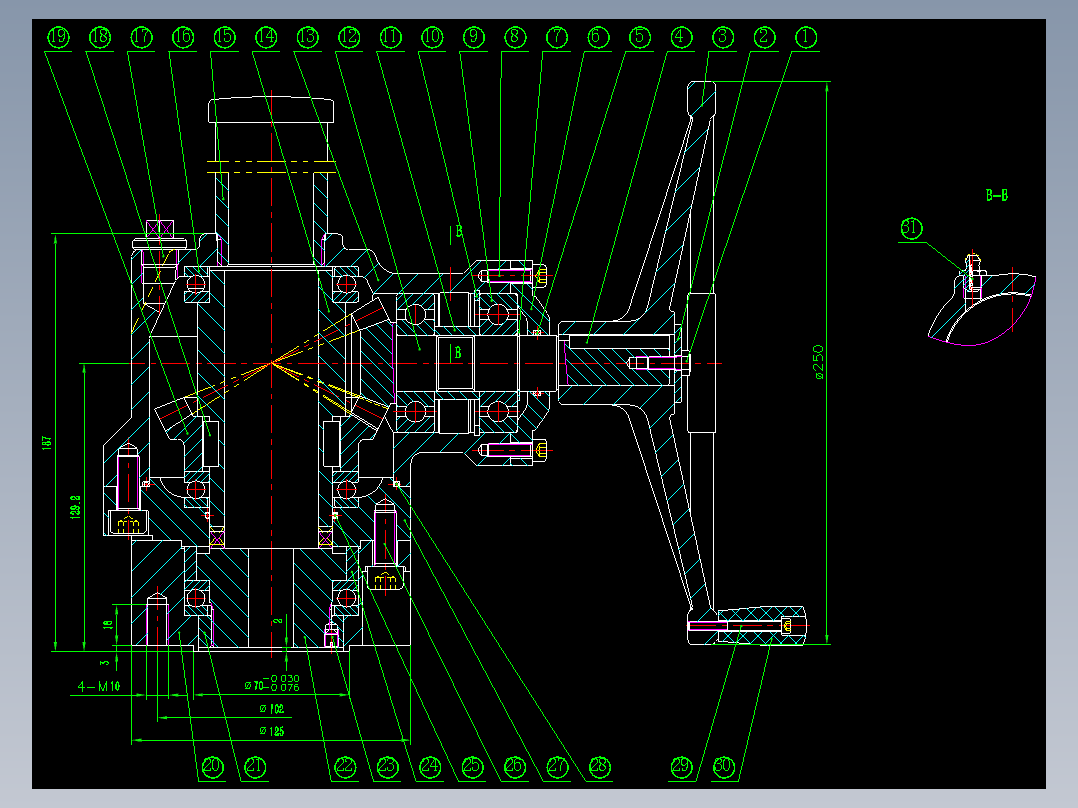Screen dimensions: 1078x808
Task: Select the ø102 diameter dimension
Action: point(272,708)
